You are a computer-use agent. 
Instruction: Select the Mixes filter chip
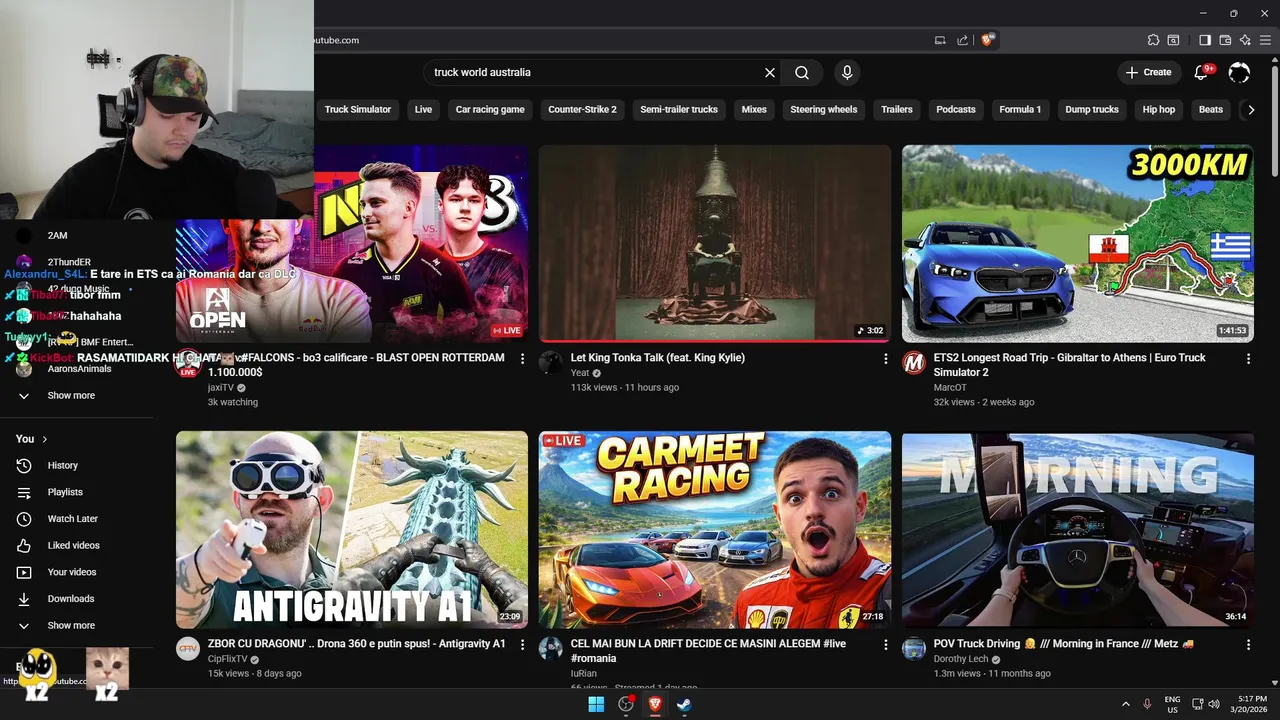click(x=754, y=110)
